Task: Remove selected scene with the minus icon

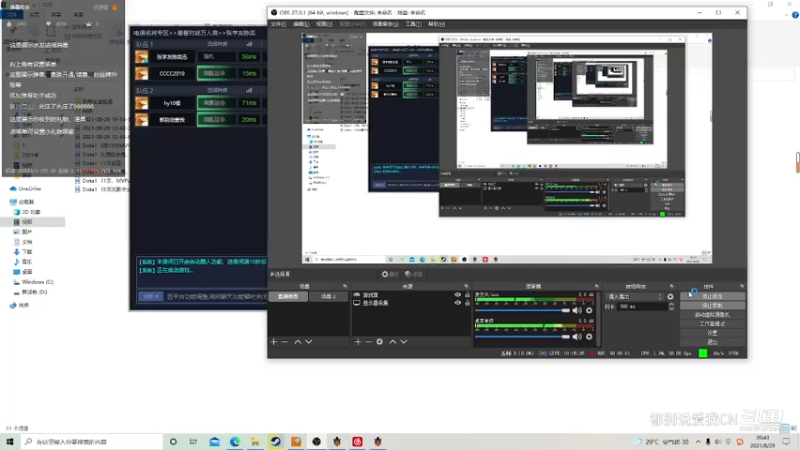Action: [x=285, y=341]
